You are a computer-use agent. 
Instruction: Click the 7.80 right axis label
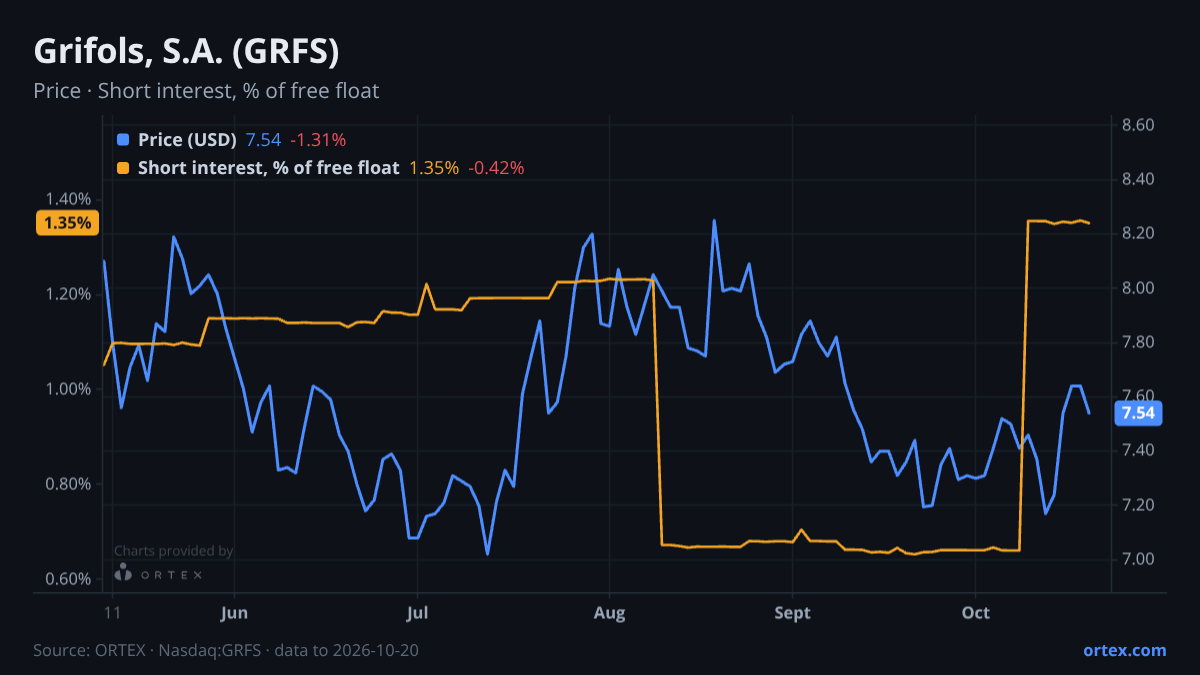pyautogui.click(x=1138, y=342)
